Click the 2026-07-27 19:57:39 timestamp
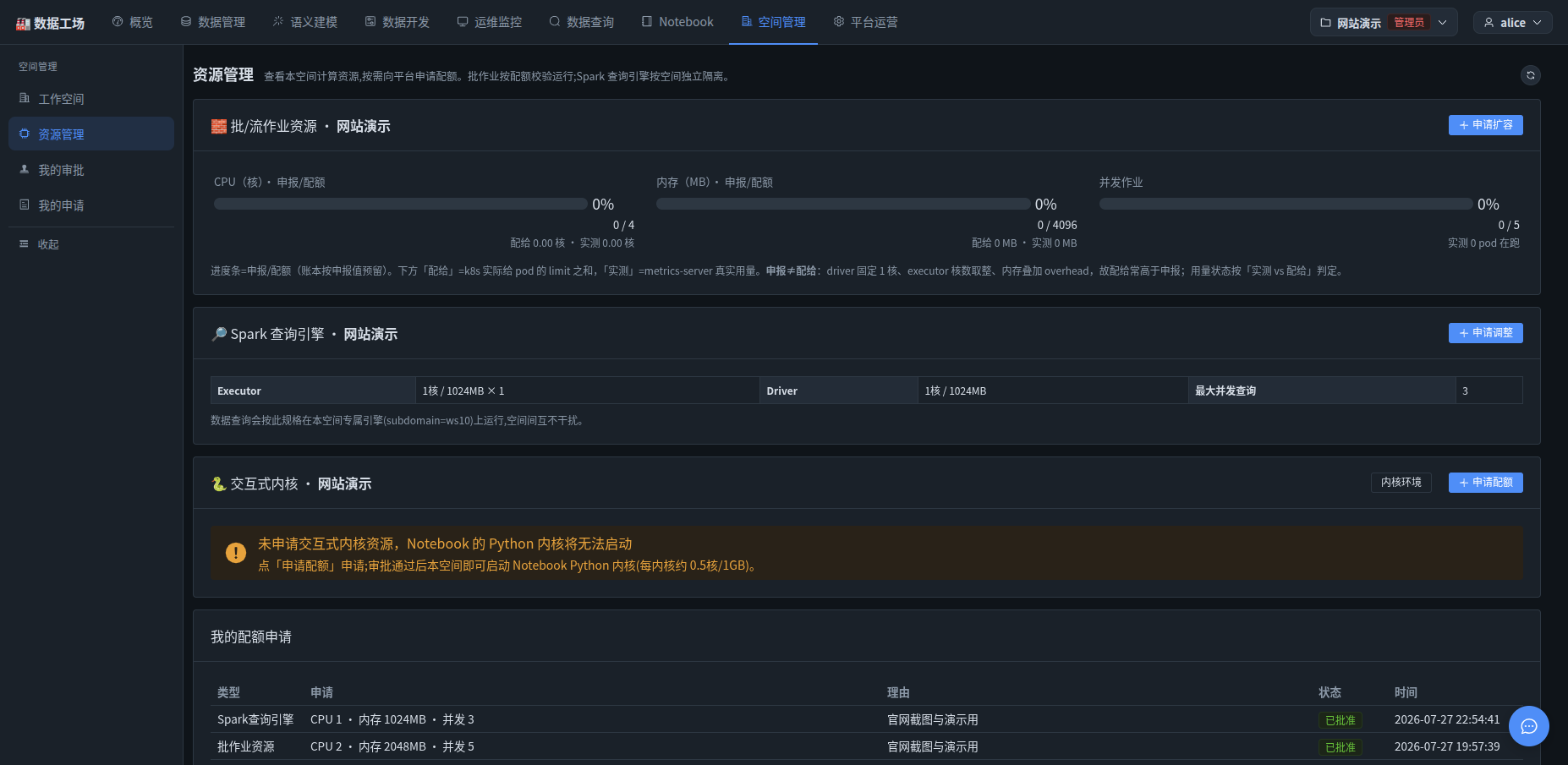 click(1447, 746)
